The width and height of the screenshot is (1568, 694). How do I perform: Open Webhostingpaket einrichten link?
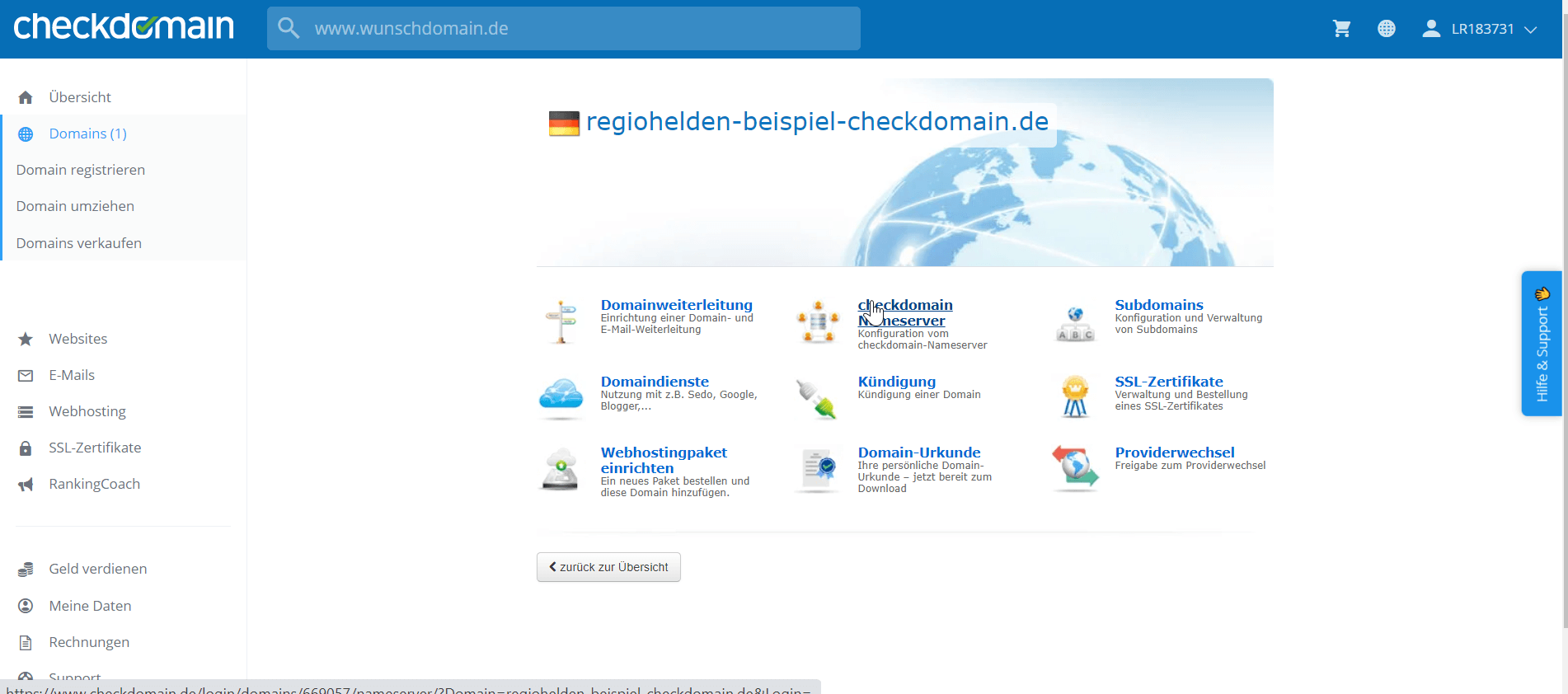(x=664, y=460)
